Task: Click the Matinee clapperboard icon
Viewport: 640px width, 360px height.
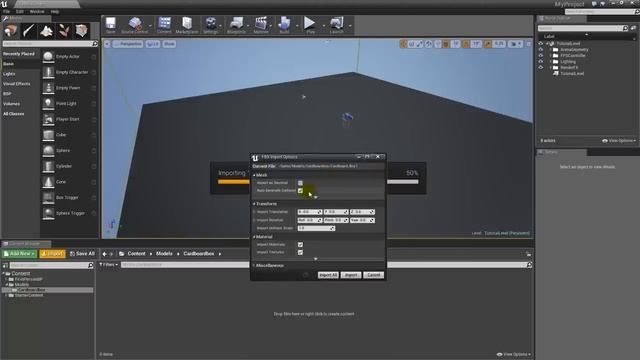Action: [261, 25]
